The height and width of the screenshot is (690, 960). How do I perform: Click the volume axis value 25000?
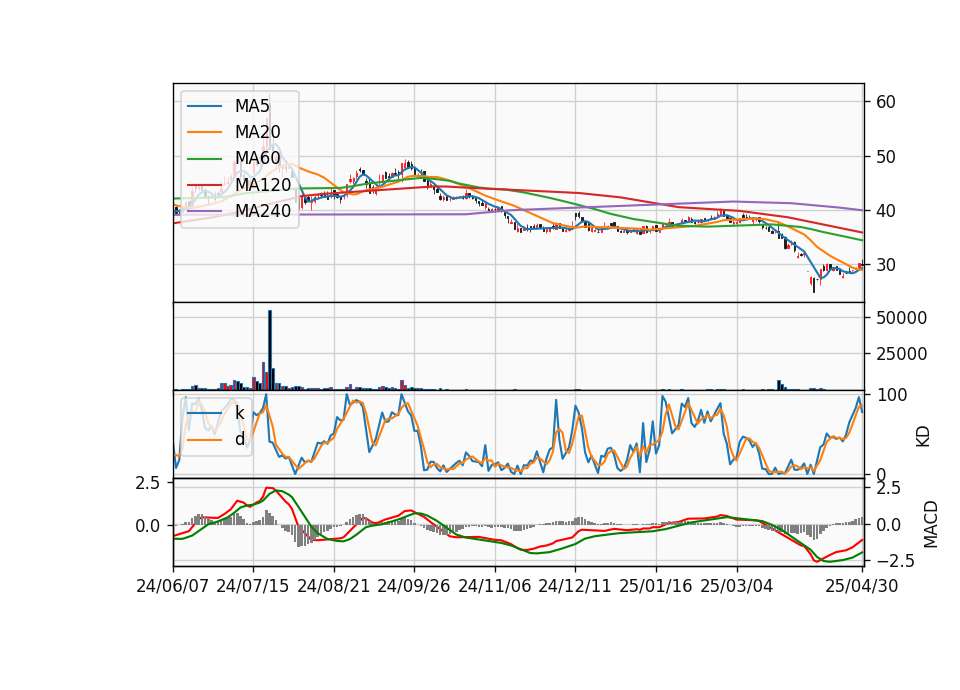(902, 354)
